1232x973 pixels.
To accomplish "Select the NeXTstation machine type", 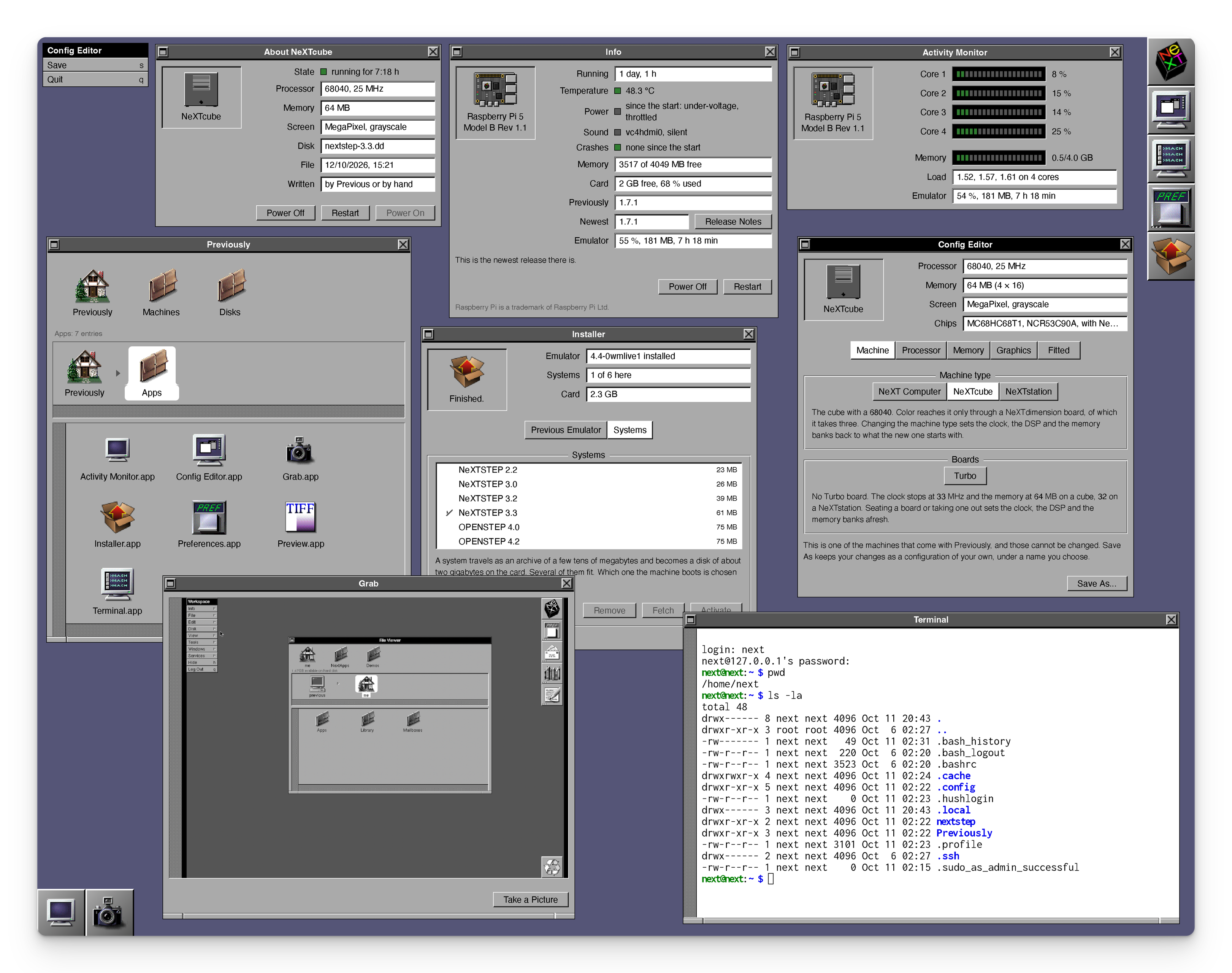I will tap(1028, 391).
